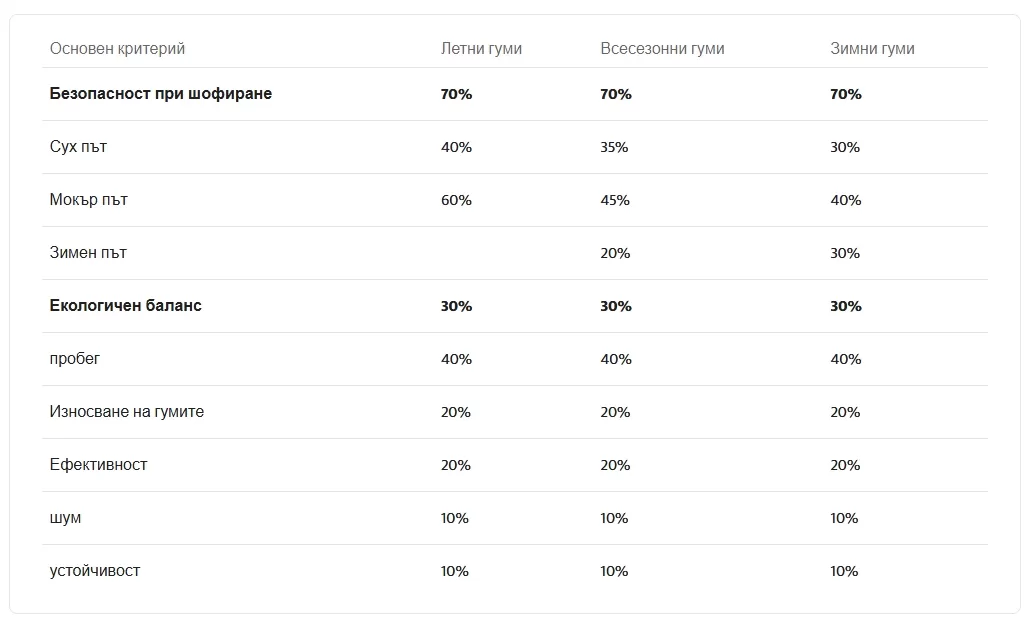Screen dimensions: 1030x626
Task: Select the 'Зимни гуми' column header
Action: [x=872, y=49]
